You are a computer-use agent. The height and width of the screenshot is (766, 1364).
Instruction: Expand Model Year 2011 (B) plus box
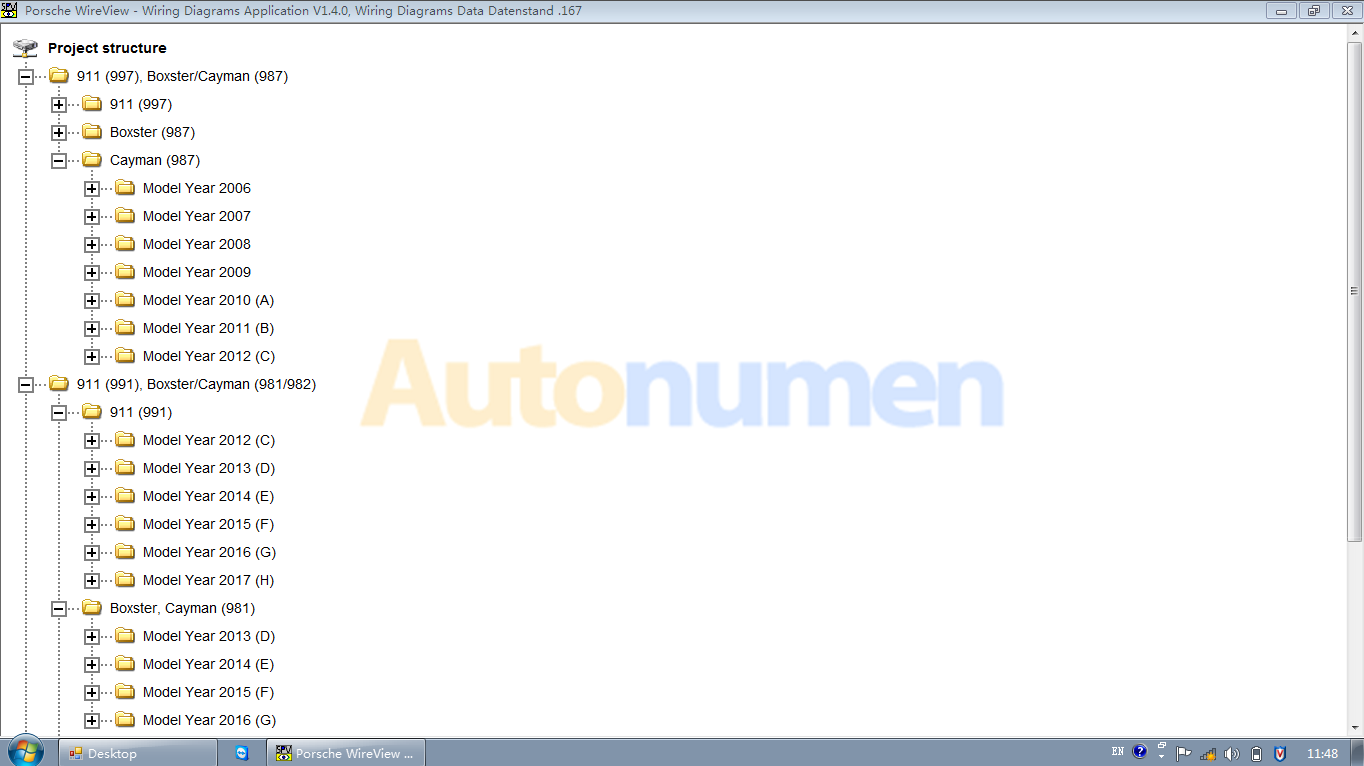point(92,328)
